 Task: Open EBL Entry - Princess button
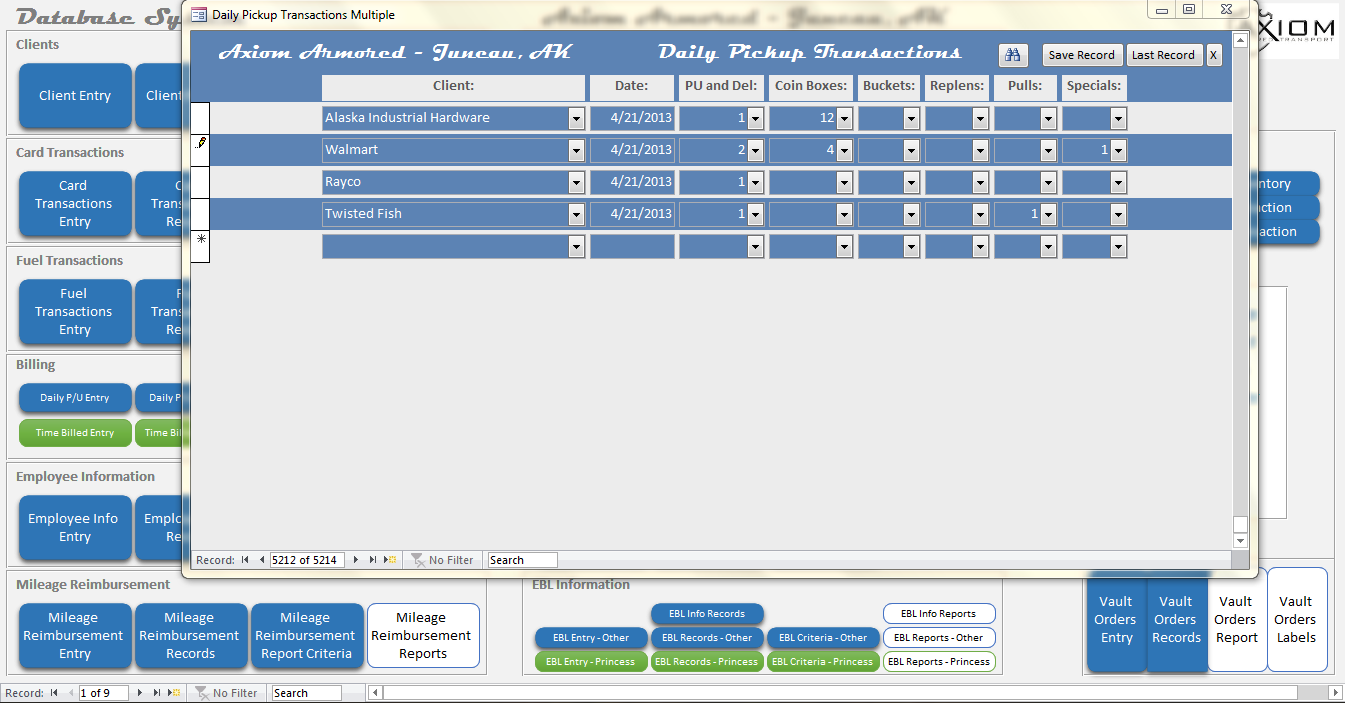[591, 662]
